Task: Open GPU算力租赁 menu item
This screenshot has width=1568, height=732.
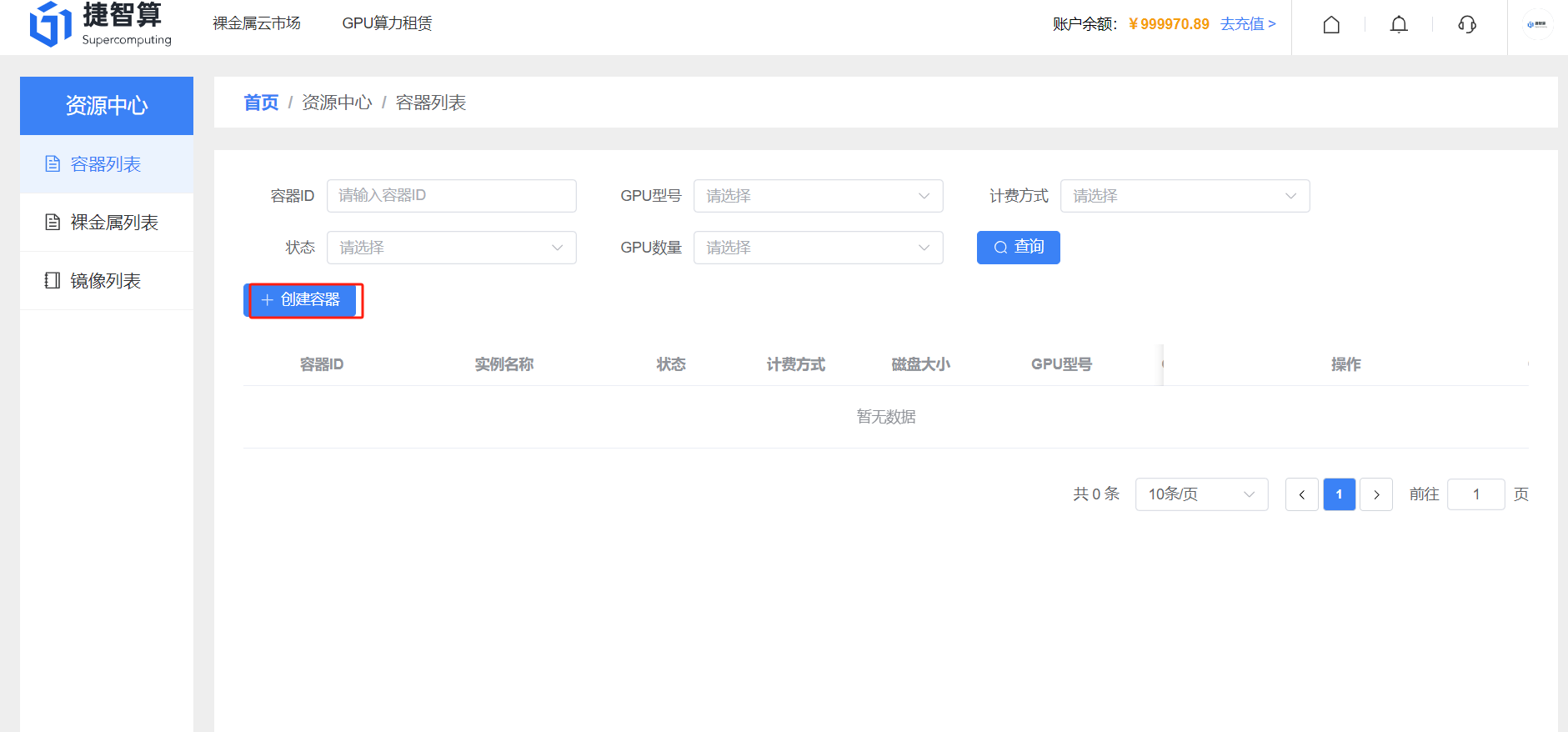Action: (x=387, y=23)
